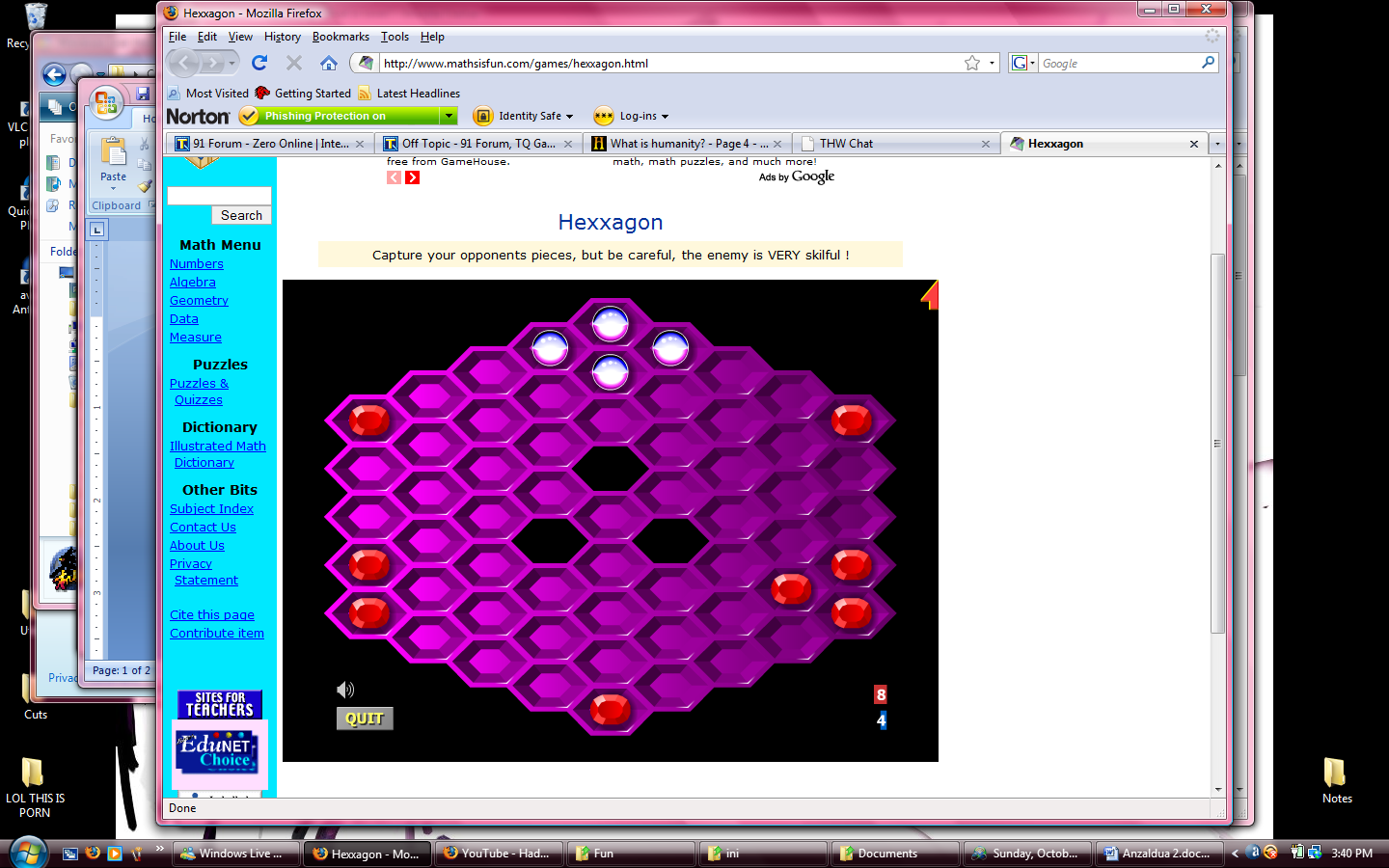Click the Norton Identity Safe lock icon
The height and width of the screenshot is (868, 1389).
(x=482, y=116)
